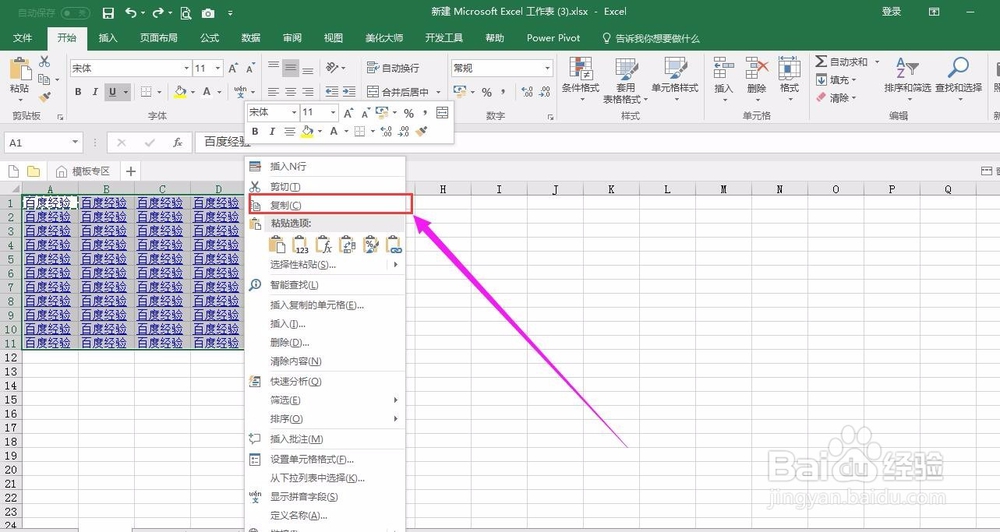Click Tell me what you want to do
Image resolution: width=1000 pixels, height=532 pixels.
(x=651, y=38)
